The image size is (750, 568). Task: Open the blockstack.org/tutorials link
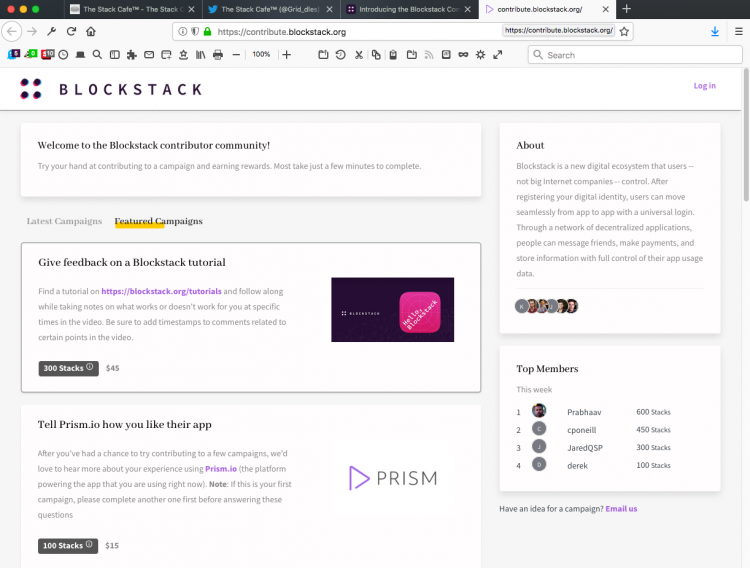coord(161,291)
